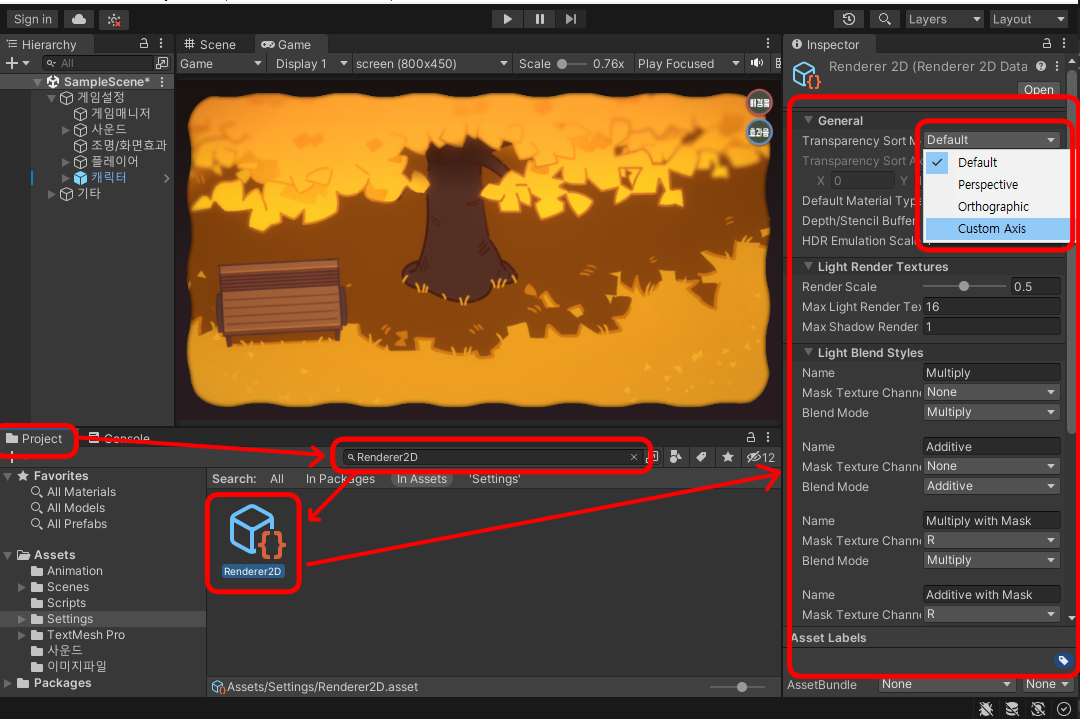Click the asset labels tag icon

tap(1063, 660)
